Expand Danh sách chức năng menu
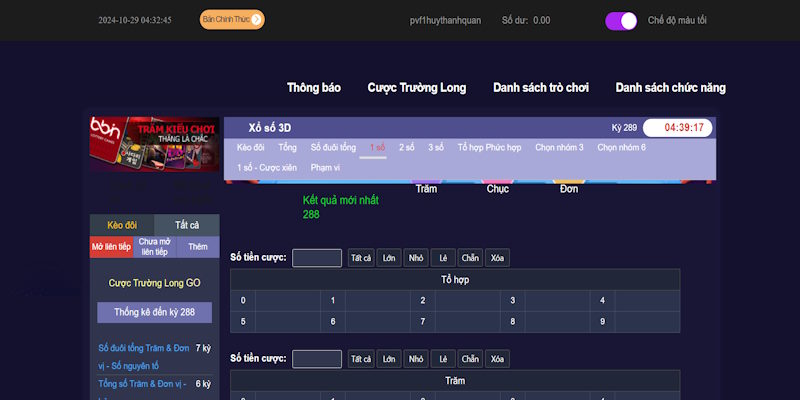Viewport: 800px width, 400px height. (x=670, y=88)
